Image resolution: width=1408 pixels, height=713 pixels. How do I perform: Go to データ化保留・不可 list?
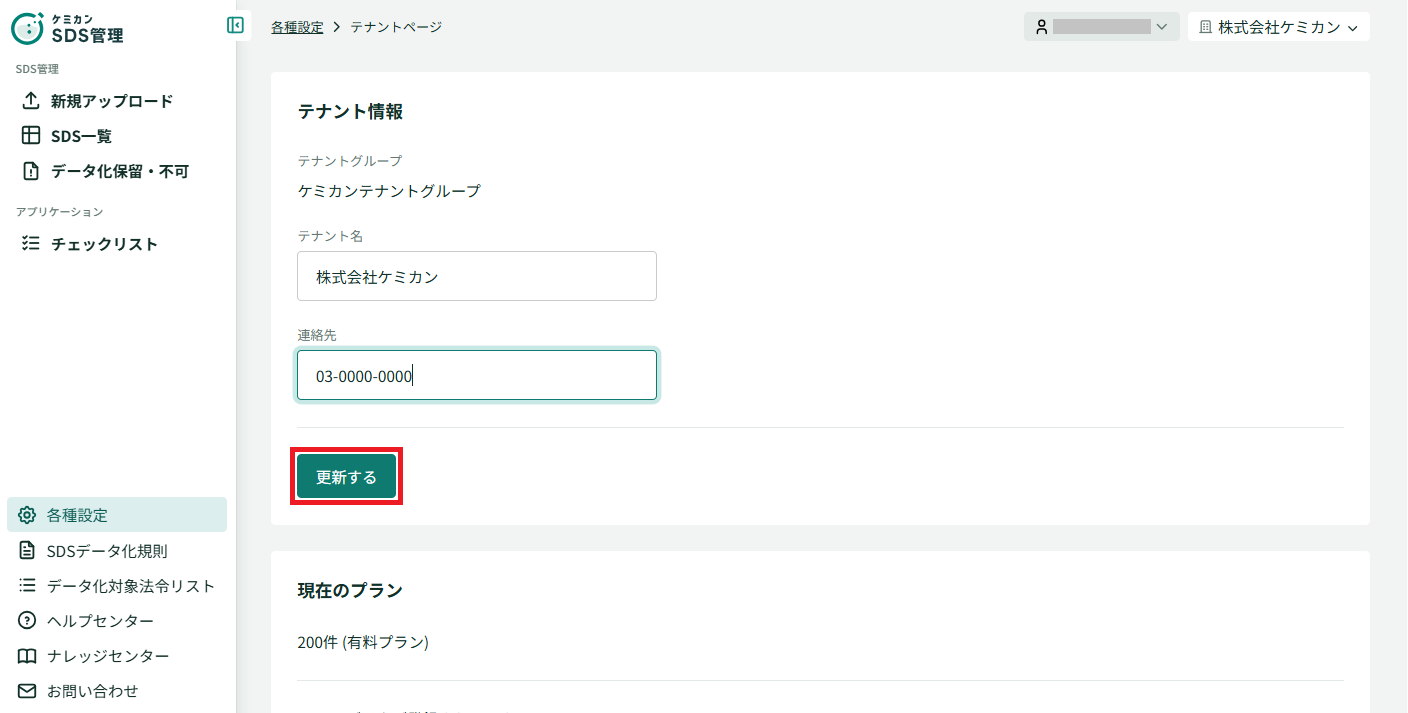pyautogui.click(x=105, y=171)
